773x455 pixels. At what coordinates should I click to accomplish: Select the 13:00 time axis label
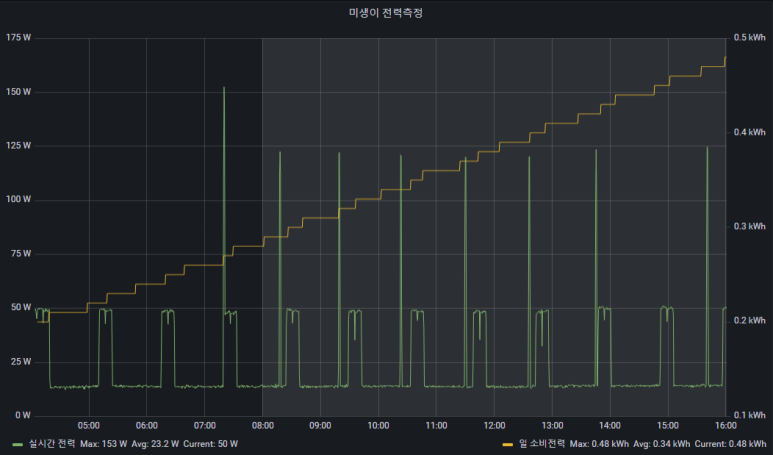tap(552, 425)
